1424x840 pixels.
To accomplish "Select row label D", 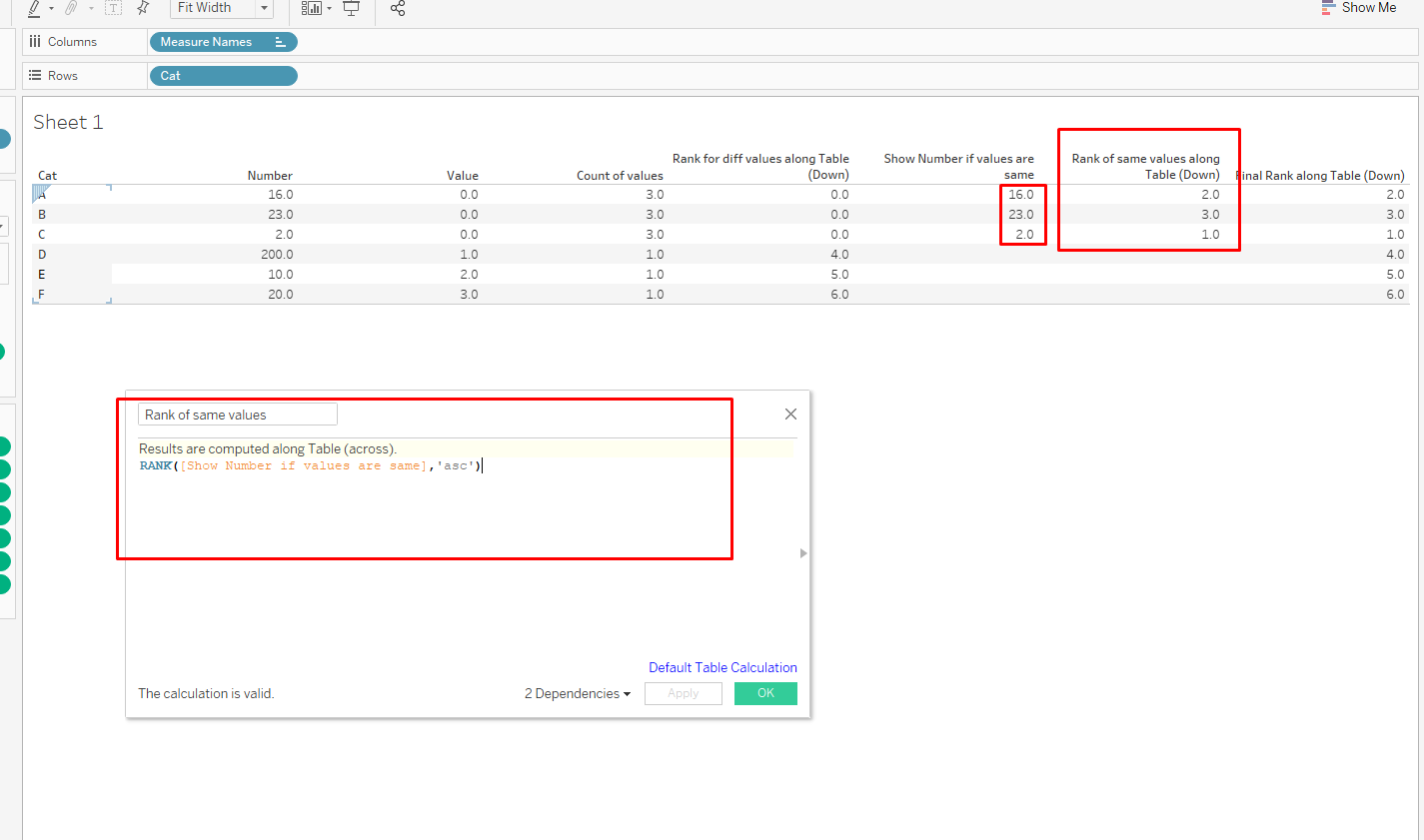I will point(42,255).
